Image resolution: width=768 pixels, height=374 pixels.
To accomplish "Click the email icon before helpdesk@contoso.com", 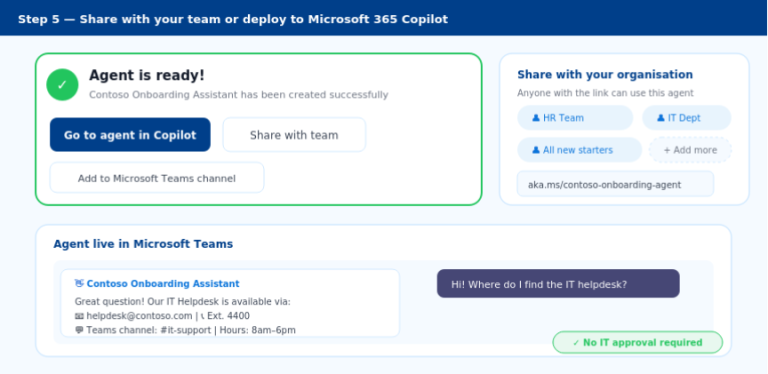I will click(79, 316).
